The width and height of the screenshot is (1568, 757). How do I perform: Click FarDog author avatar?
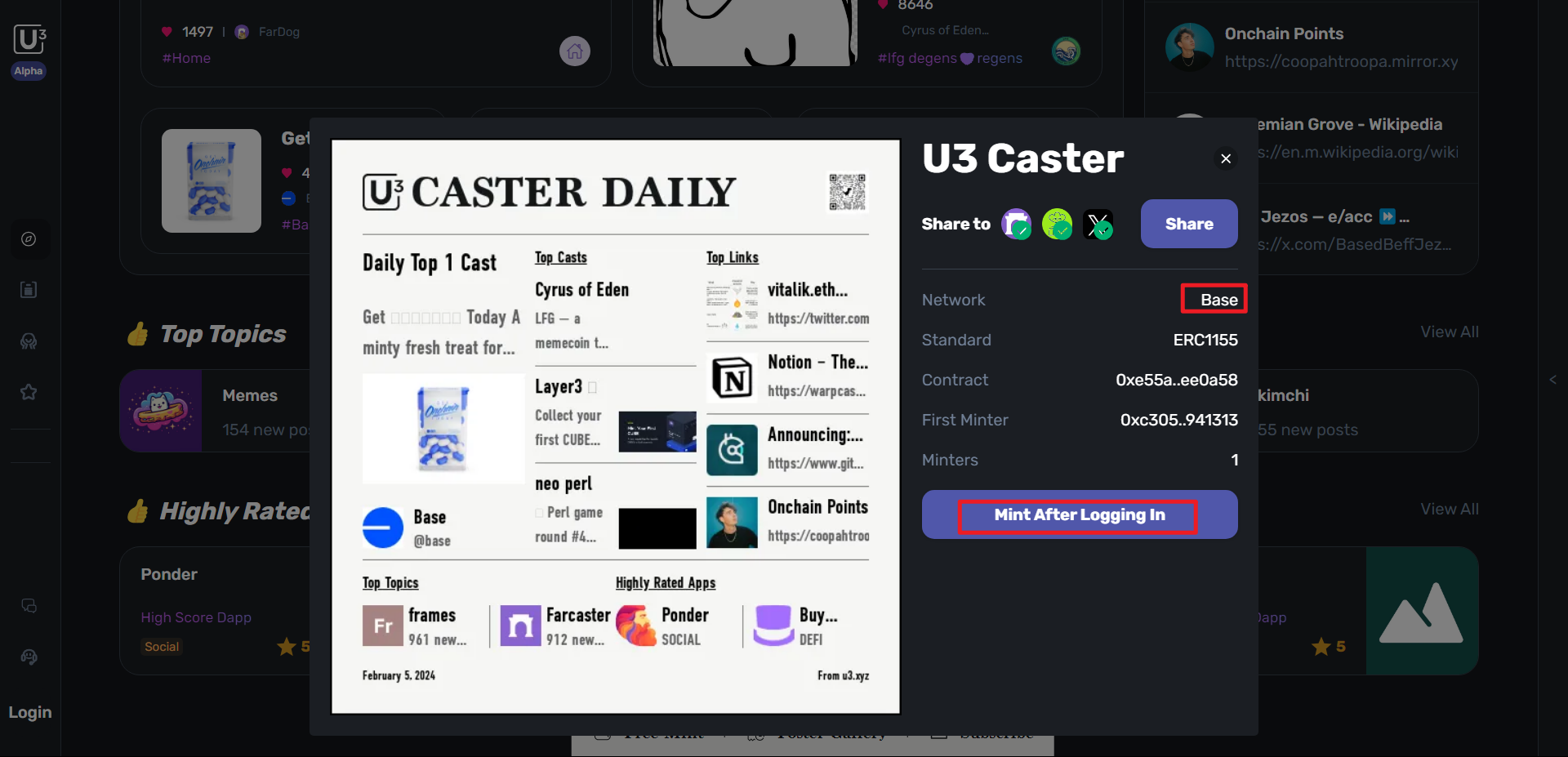pos(242,32)
